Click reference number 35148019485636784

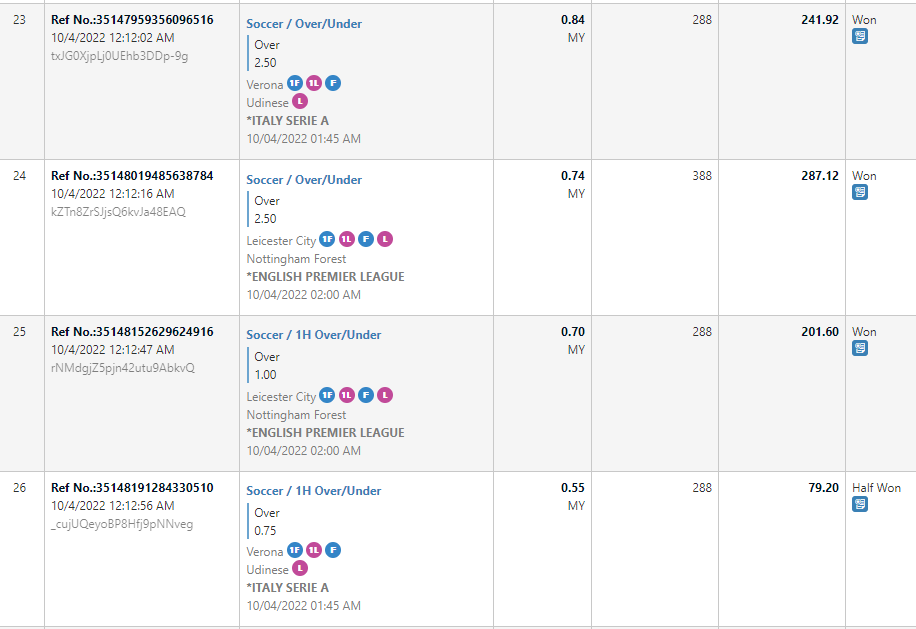[132, 176]
